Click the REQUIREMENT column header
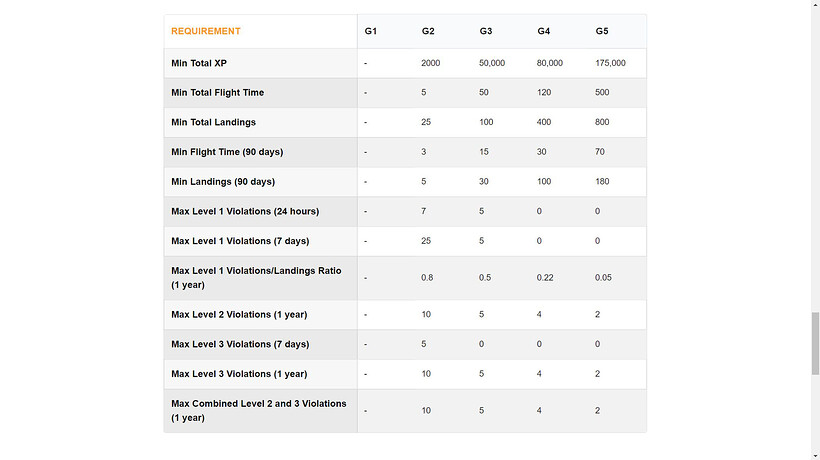This screenshot has height=460, width=820. coord(206,31)
